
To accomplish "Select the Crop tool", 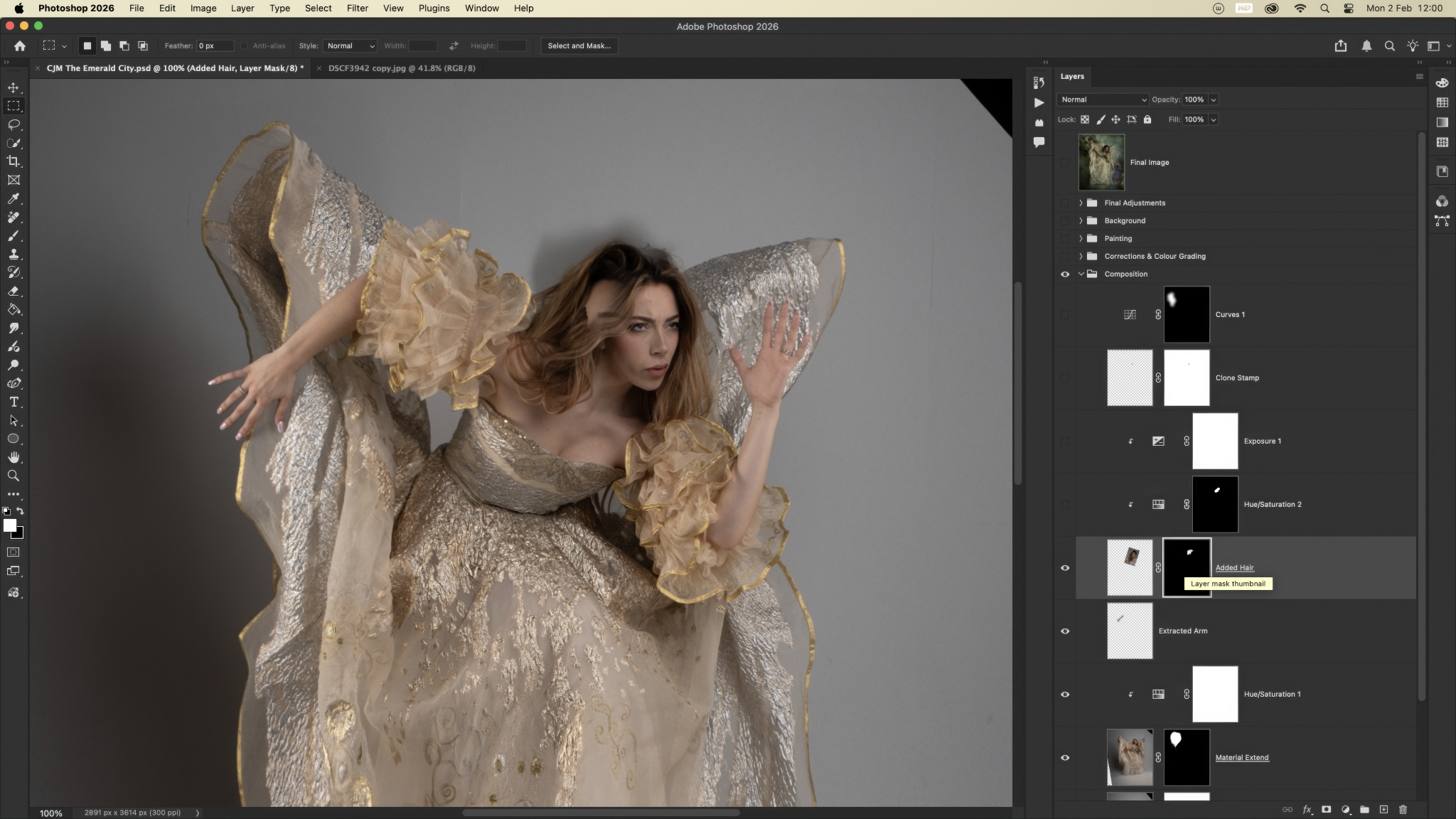I will pyautogui.click(x=14, y=161).
